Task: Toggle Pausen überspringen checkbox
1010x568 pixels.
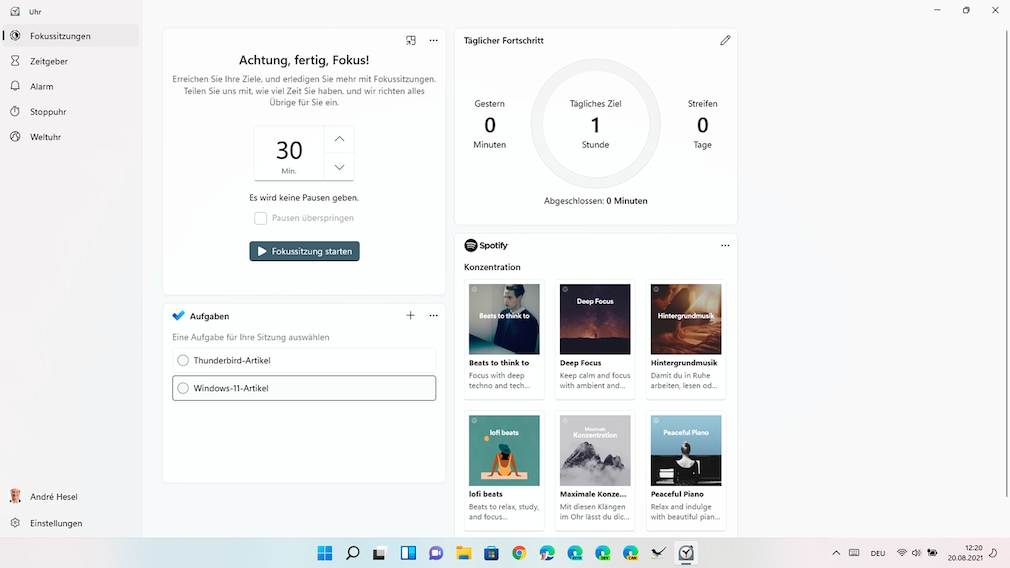Action: (260, 218)
